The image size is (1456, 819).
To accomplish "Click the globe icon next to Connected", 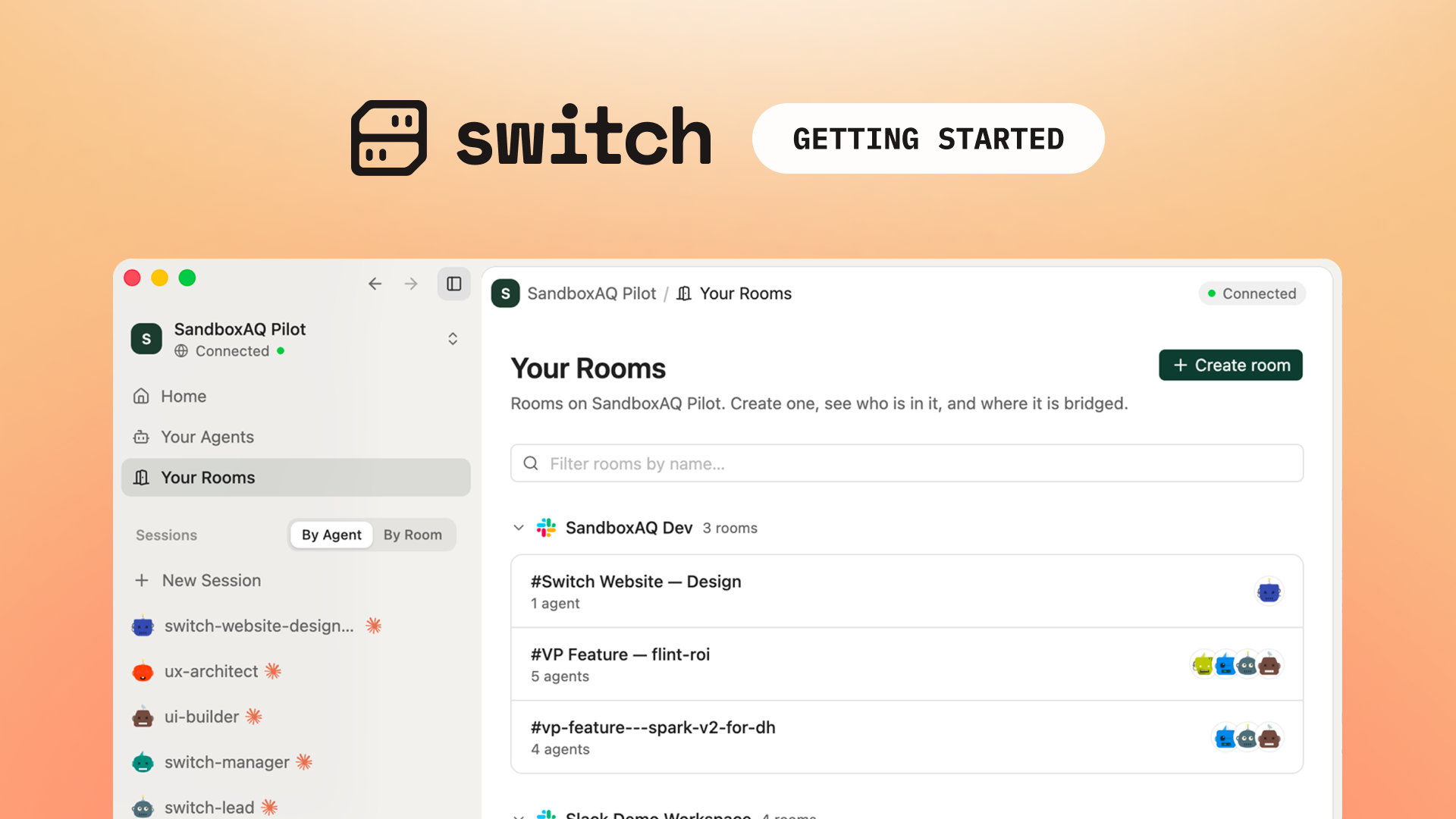I will tap(181, 351).
